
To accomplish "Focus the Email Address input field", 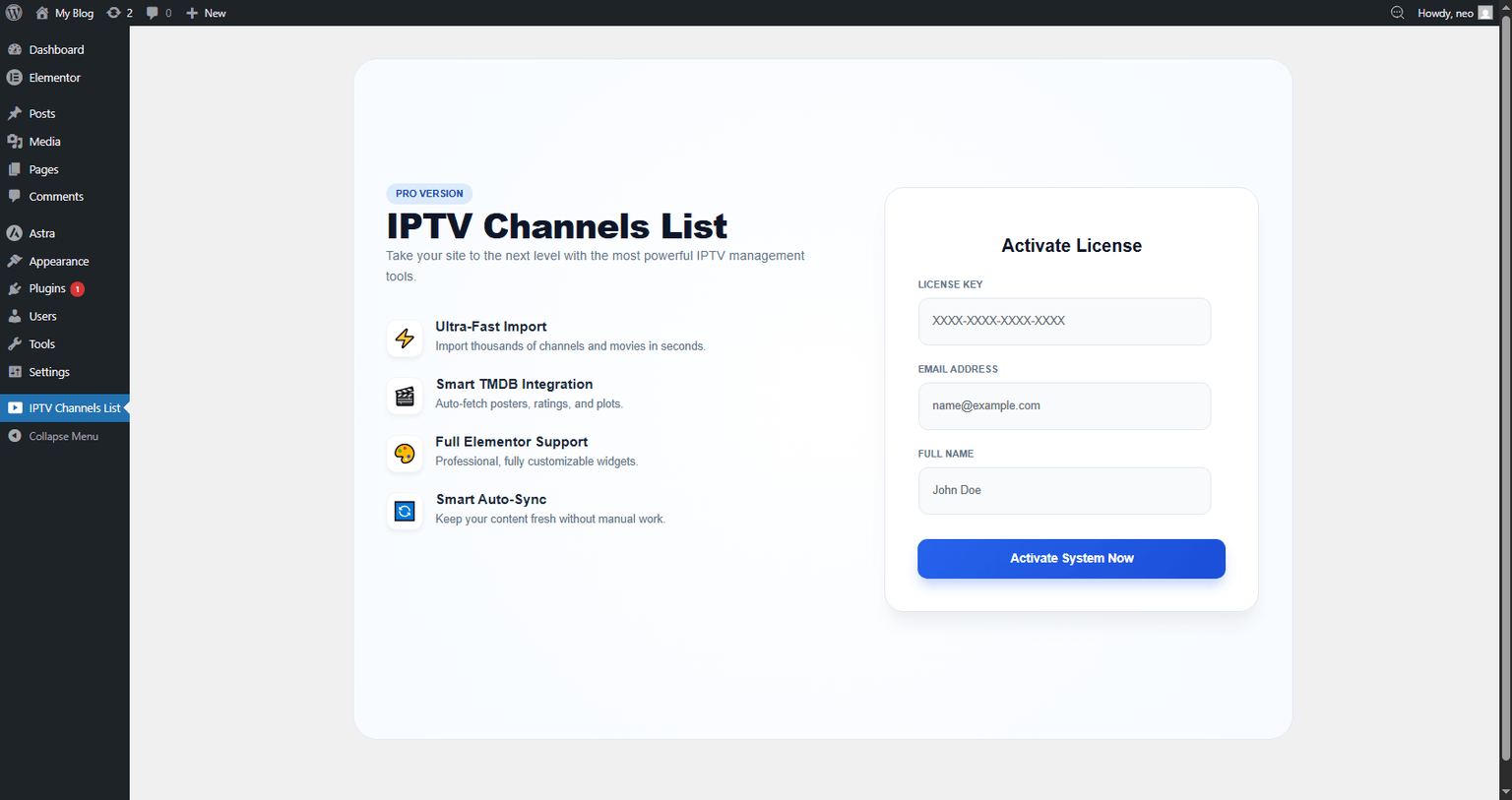I will pyautogui.click(x=1064, y=406).
